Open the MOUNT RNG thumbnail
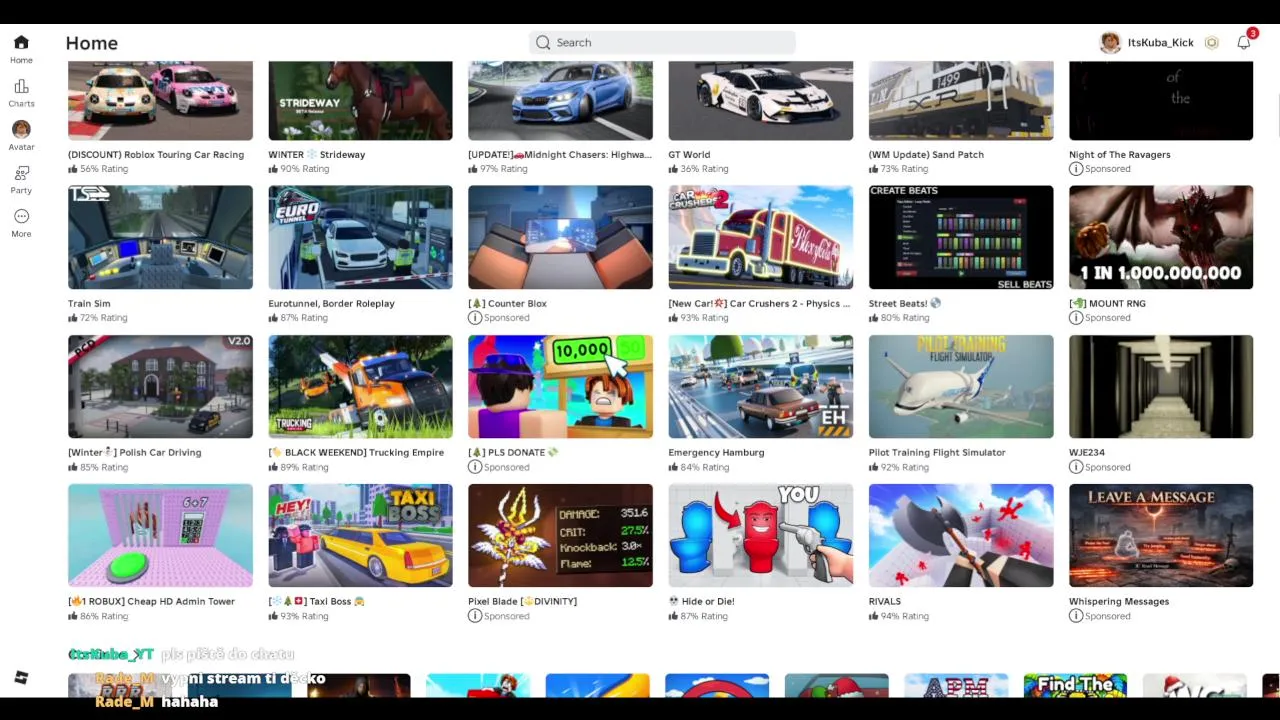 point(1161,237)
